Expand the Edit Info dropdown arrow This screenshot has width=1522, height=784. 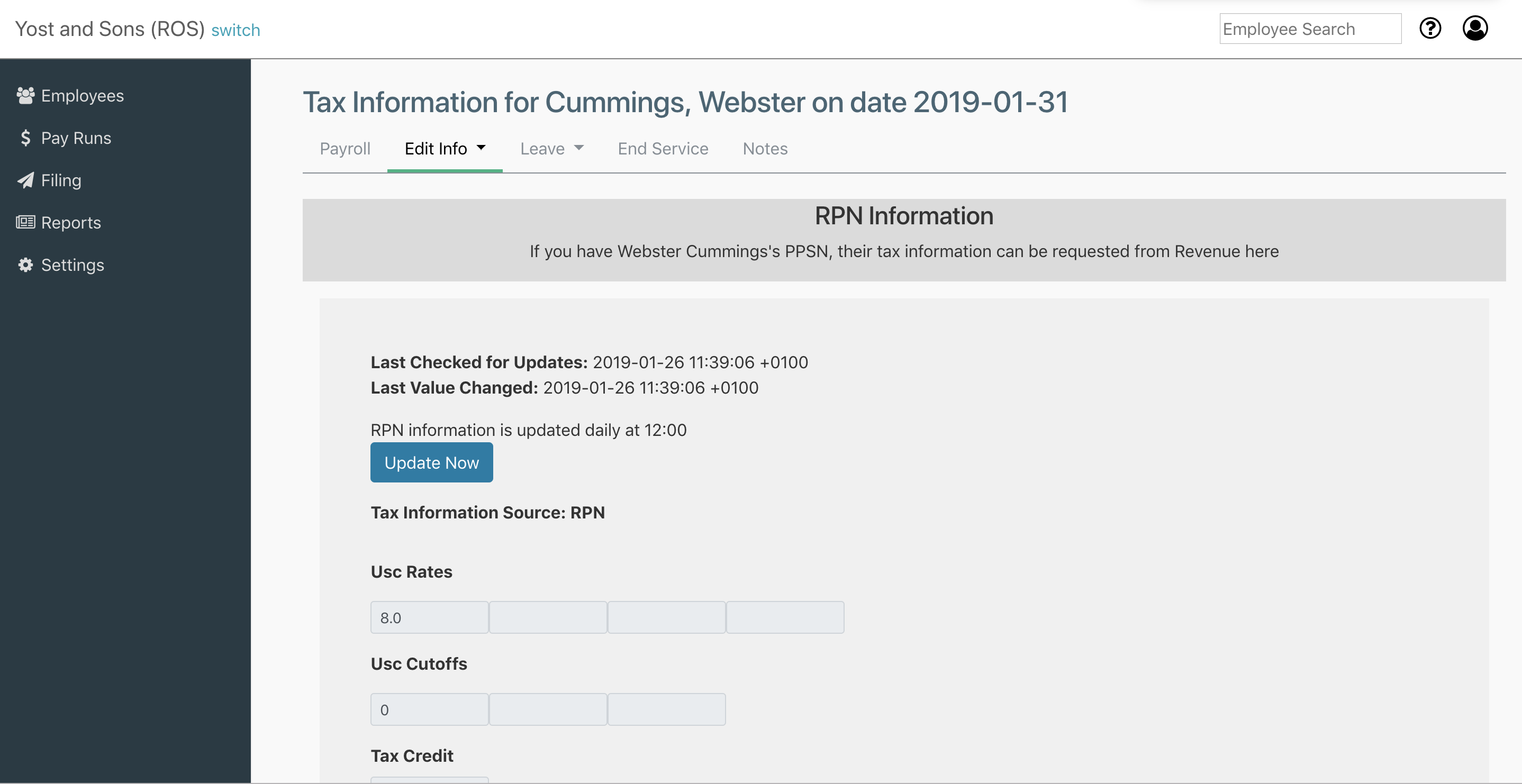[481, 148]
